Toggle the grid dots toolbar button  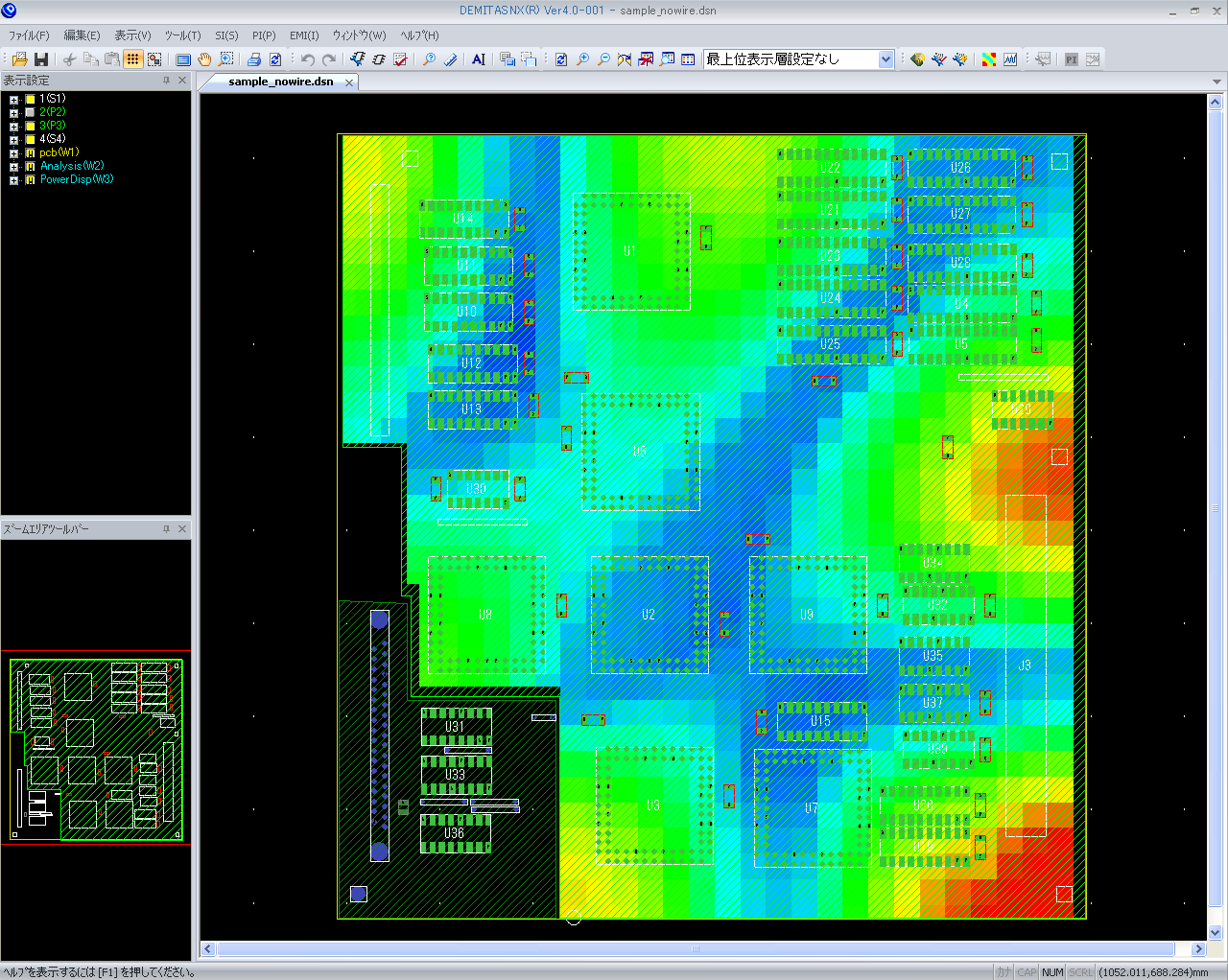tap(133, 59)
